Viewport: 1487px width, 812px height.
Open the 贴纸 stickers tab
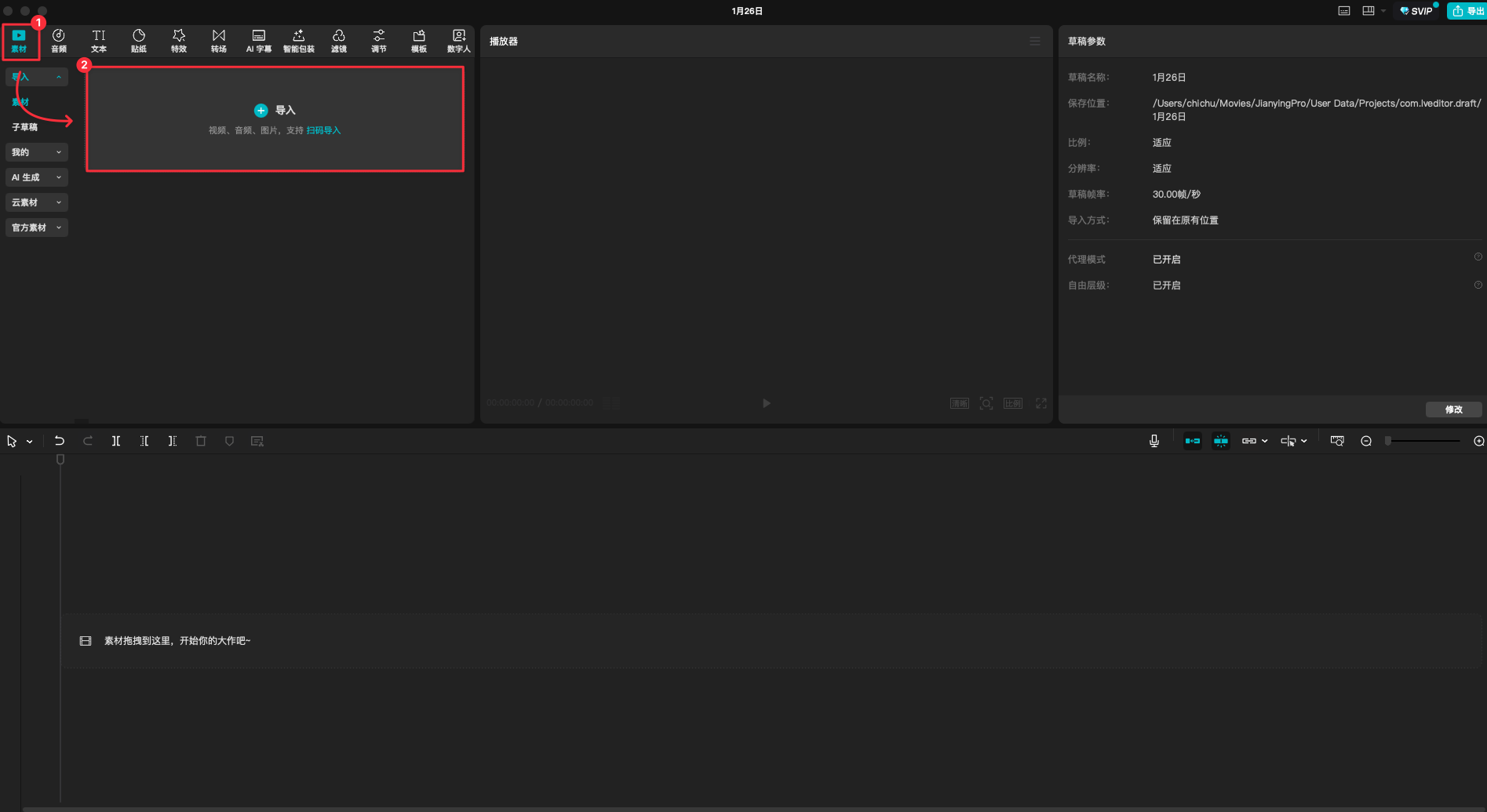pos(139,41)
